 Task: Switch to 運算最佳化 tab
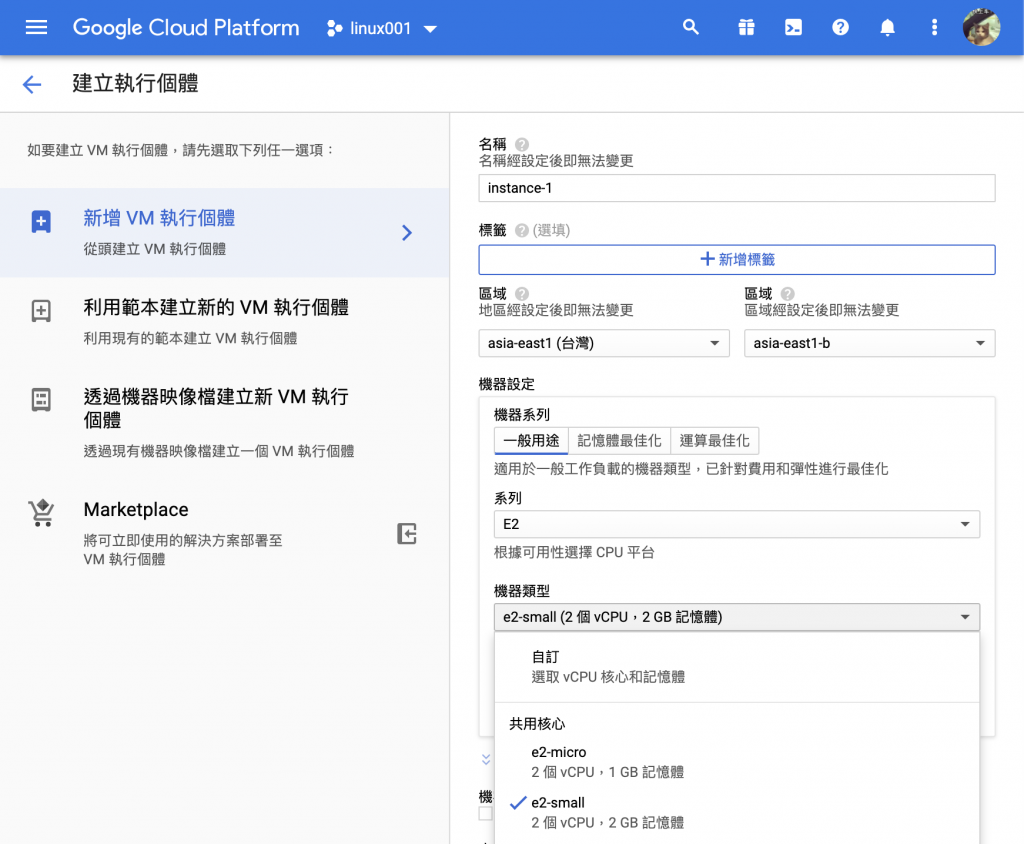714,440
